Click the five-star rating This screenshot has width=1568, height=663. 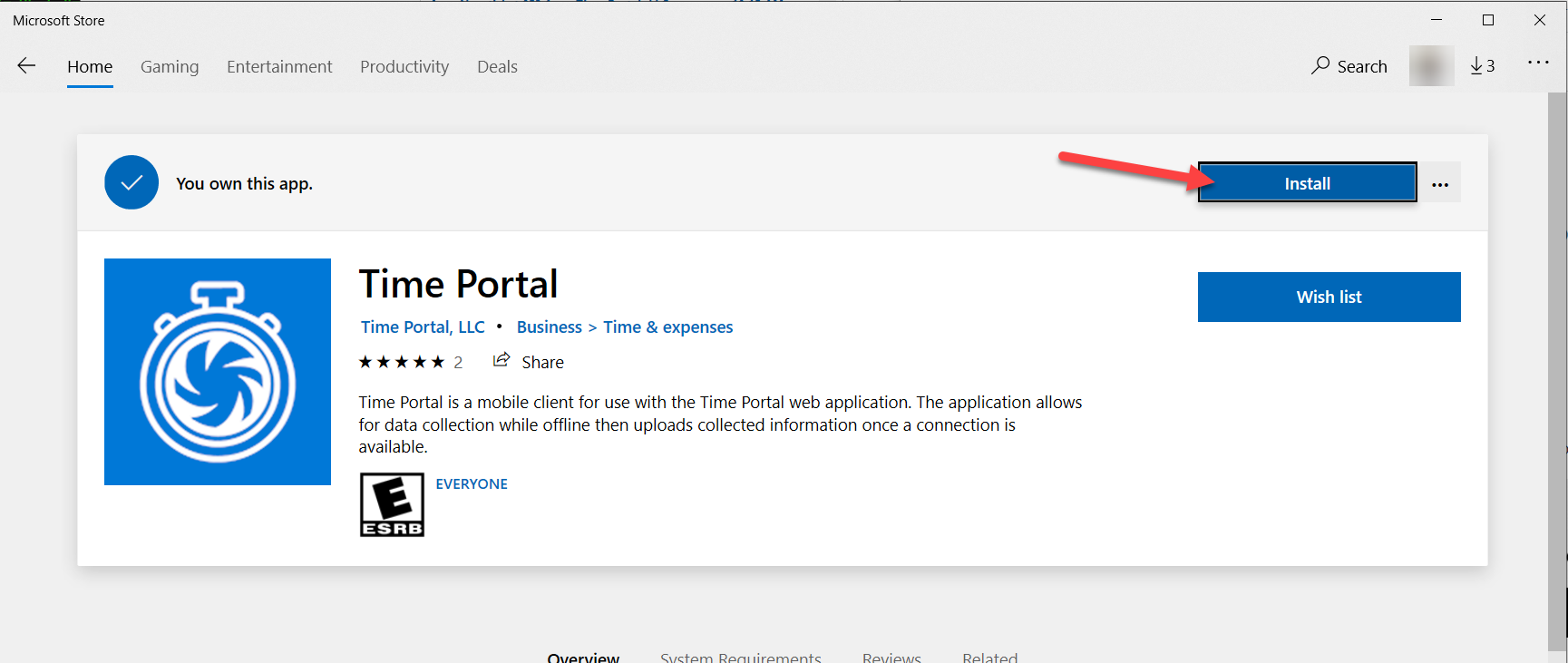pos(402,362)
